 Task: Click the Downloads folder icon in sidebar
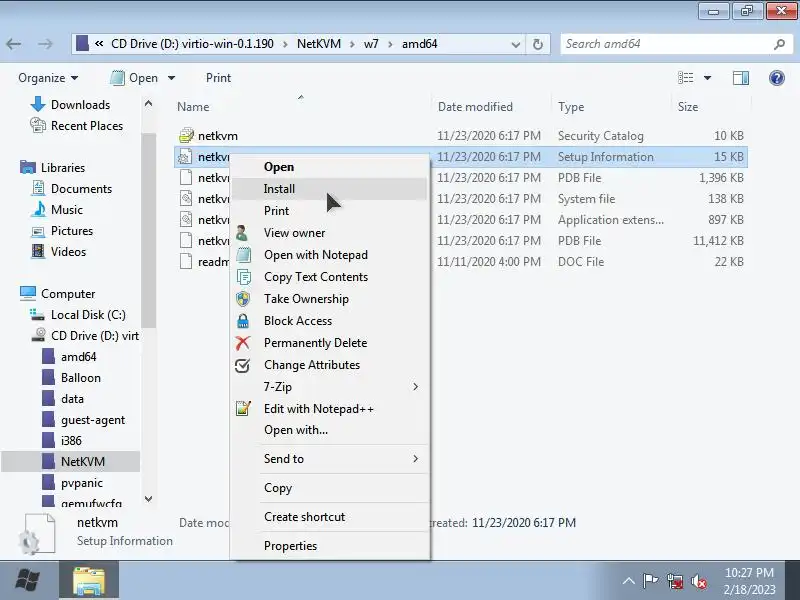[x=38, y=104]
